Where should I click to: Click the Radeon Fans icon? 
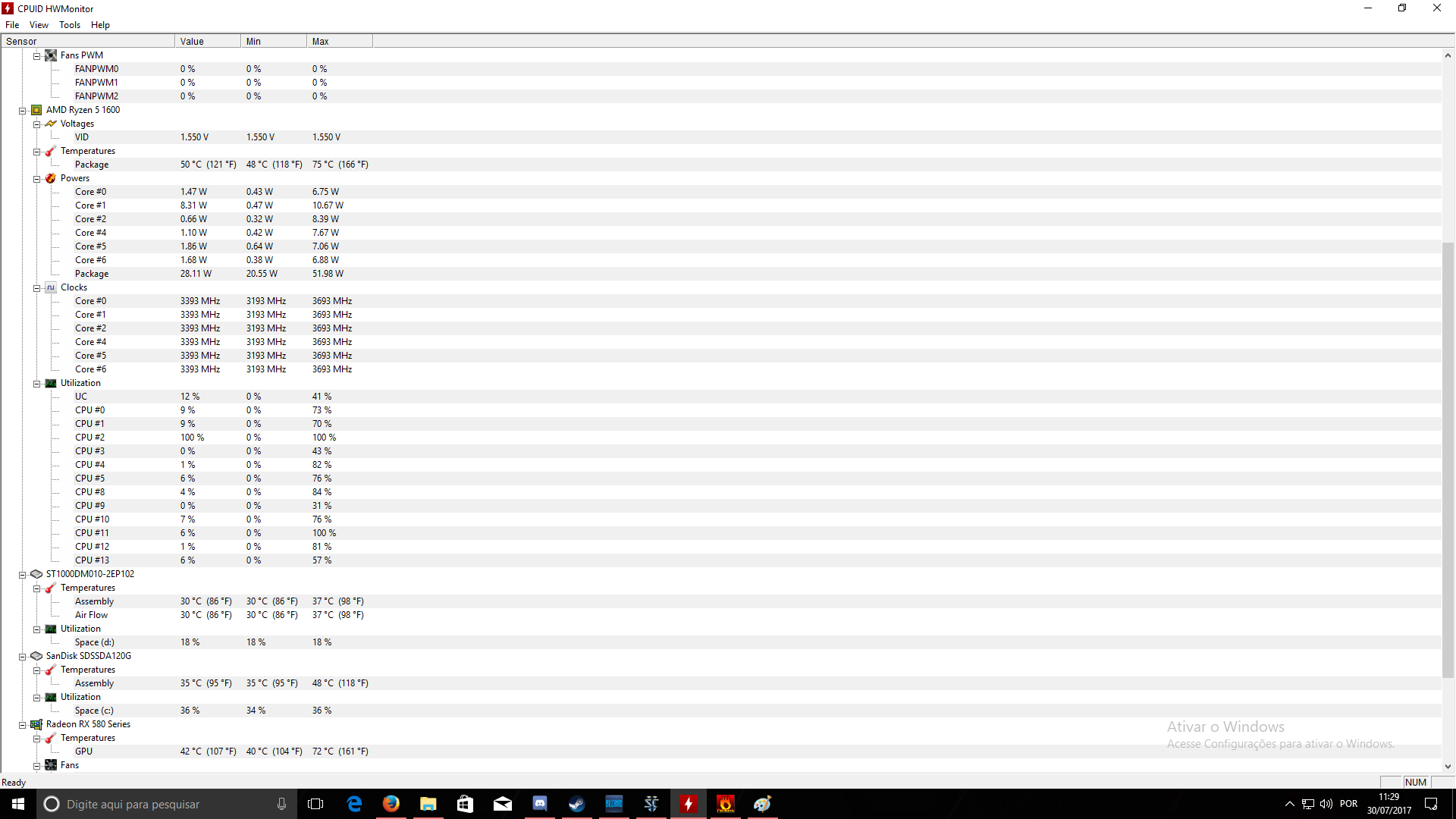[51, 765]
